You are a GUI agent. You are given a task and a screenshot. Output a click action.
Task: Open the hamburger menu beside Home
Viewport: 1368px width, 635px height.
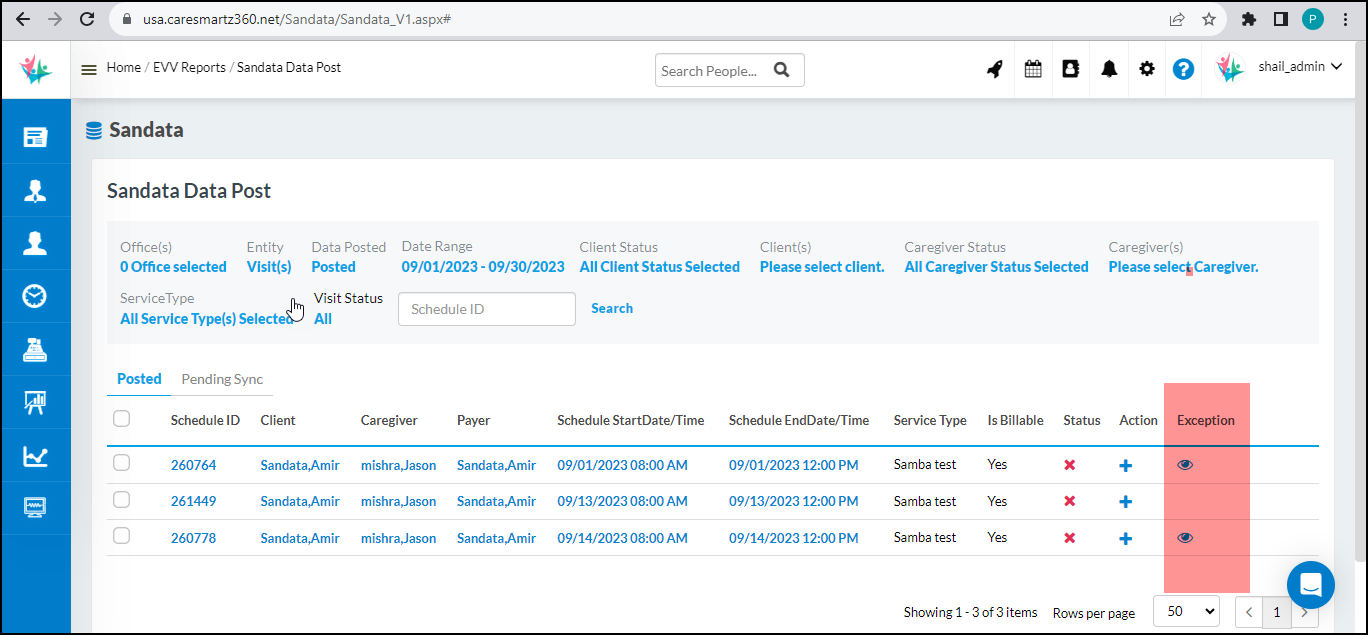[x=88, y=68]
